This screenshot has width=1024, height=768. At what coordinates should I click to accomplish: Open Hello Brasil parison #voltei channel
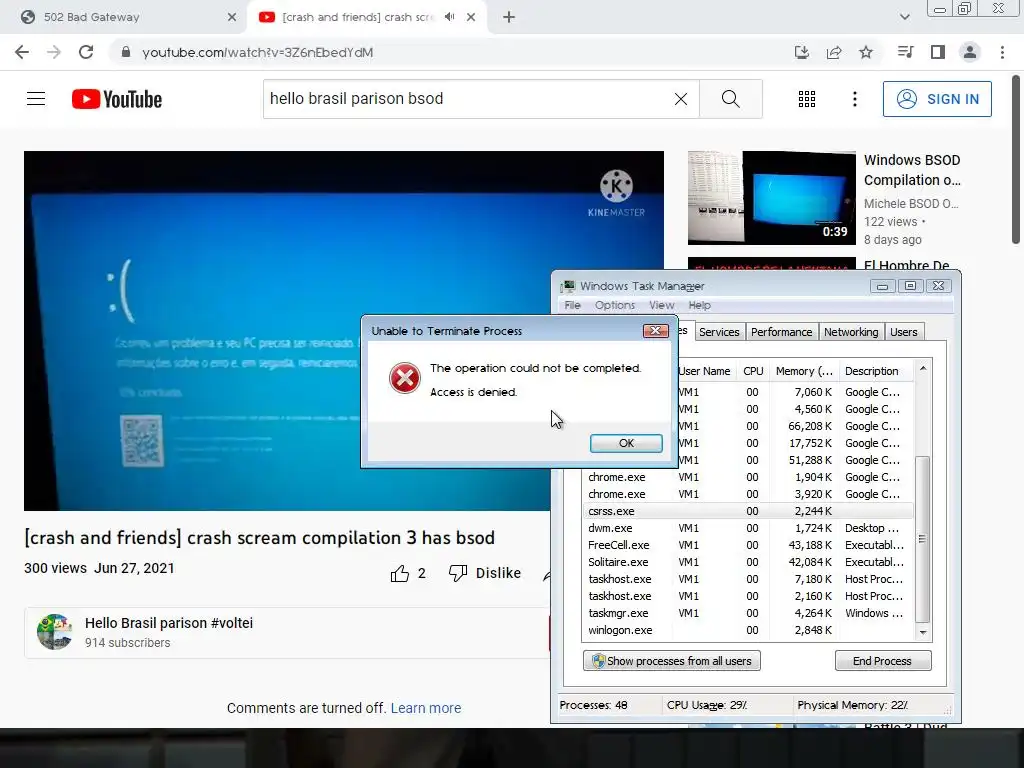168,623
